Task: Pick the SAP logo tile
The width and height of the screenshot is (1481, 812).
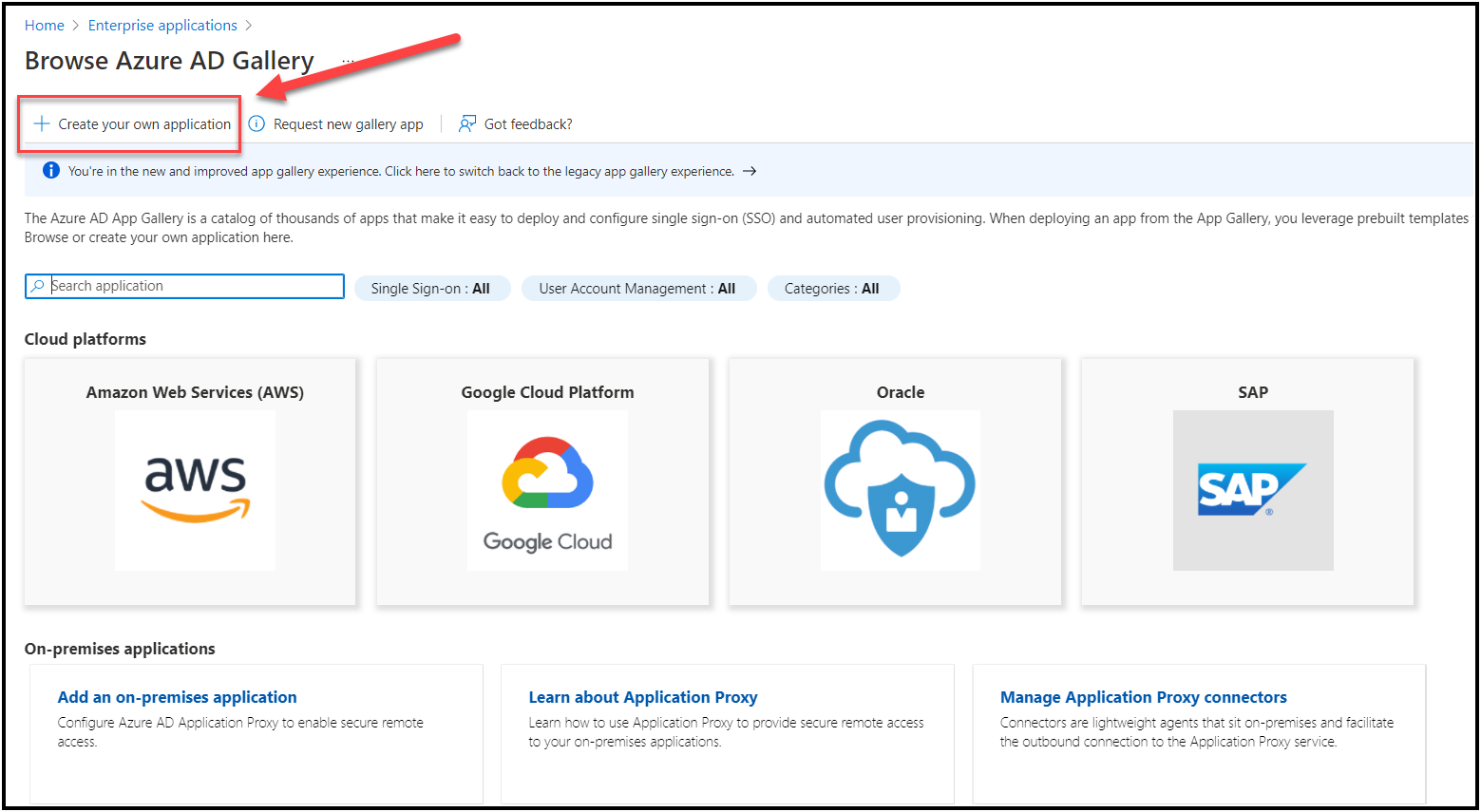Action: [x=1252, y=490]
